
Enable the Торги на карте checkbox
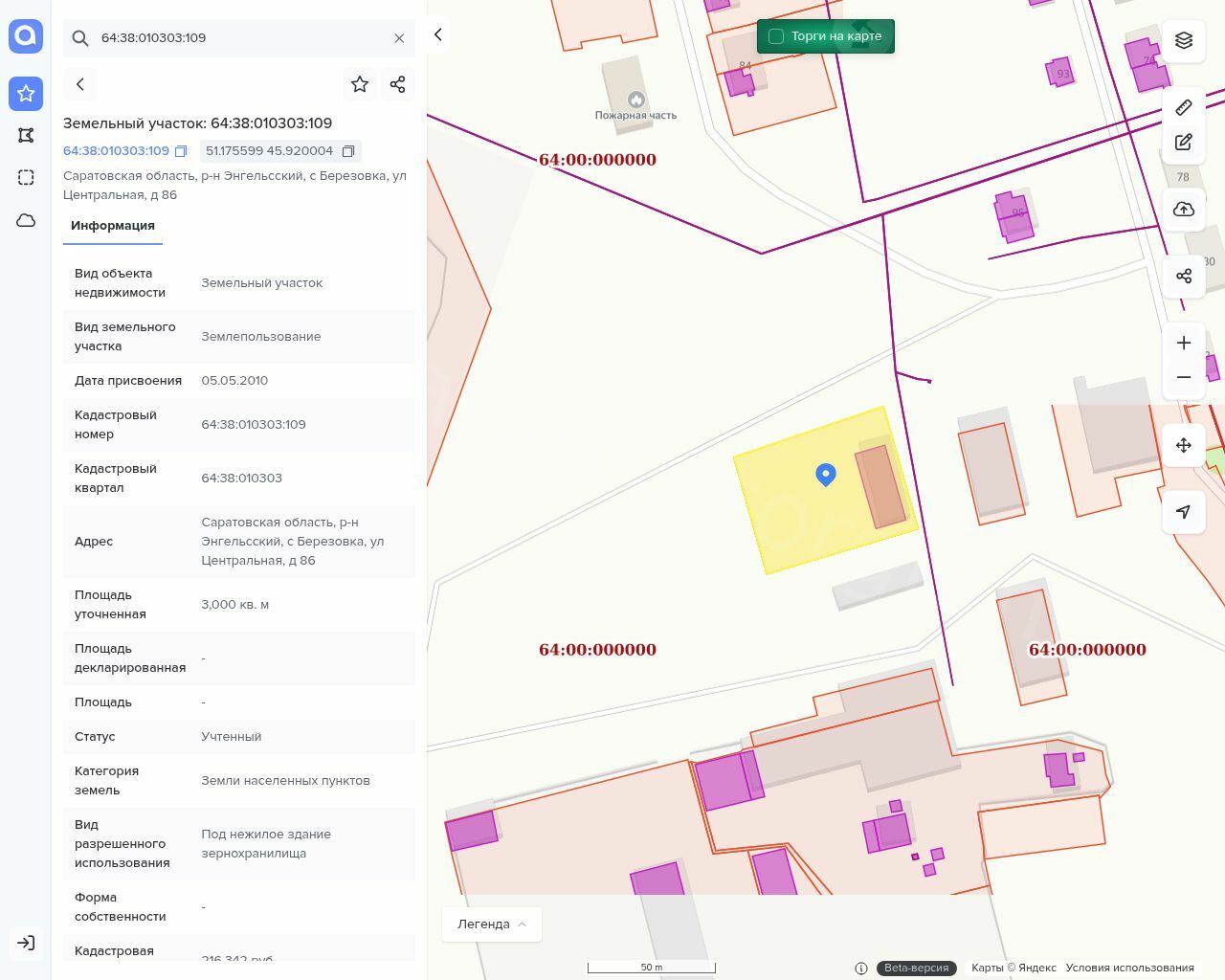click(x=776, y=36)
